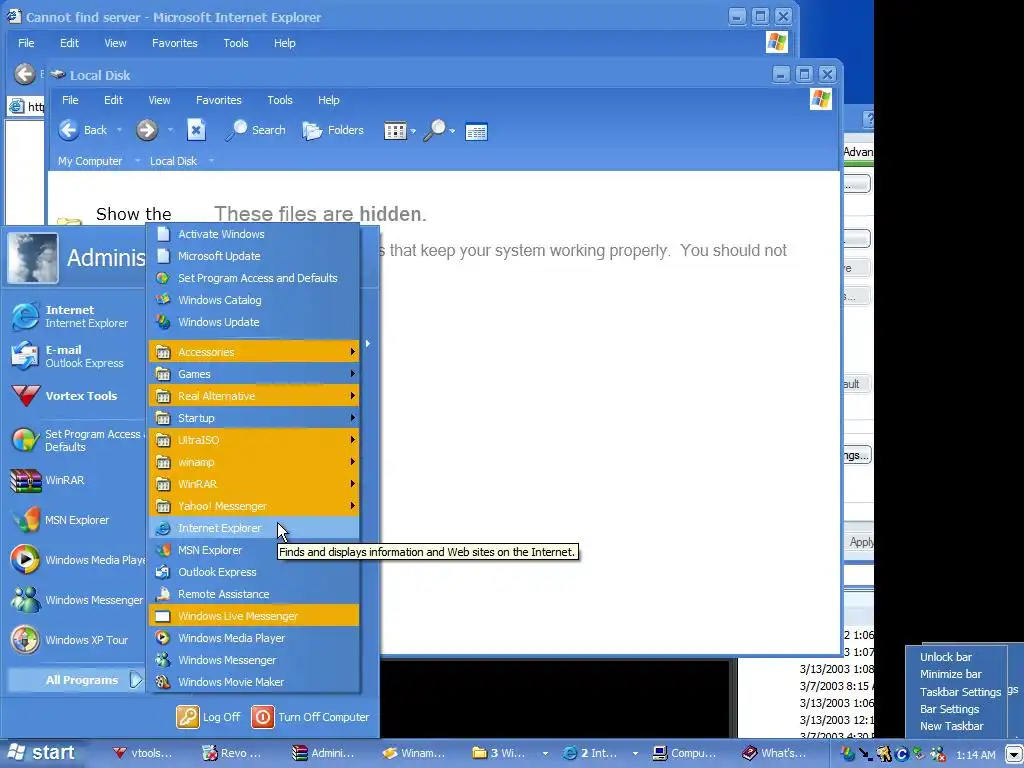Choose Unlock bar in taskbar popup
This screenshot has width=1024, height=768.
tap(946, 657)
